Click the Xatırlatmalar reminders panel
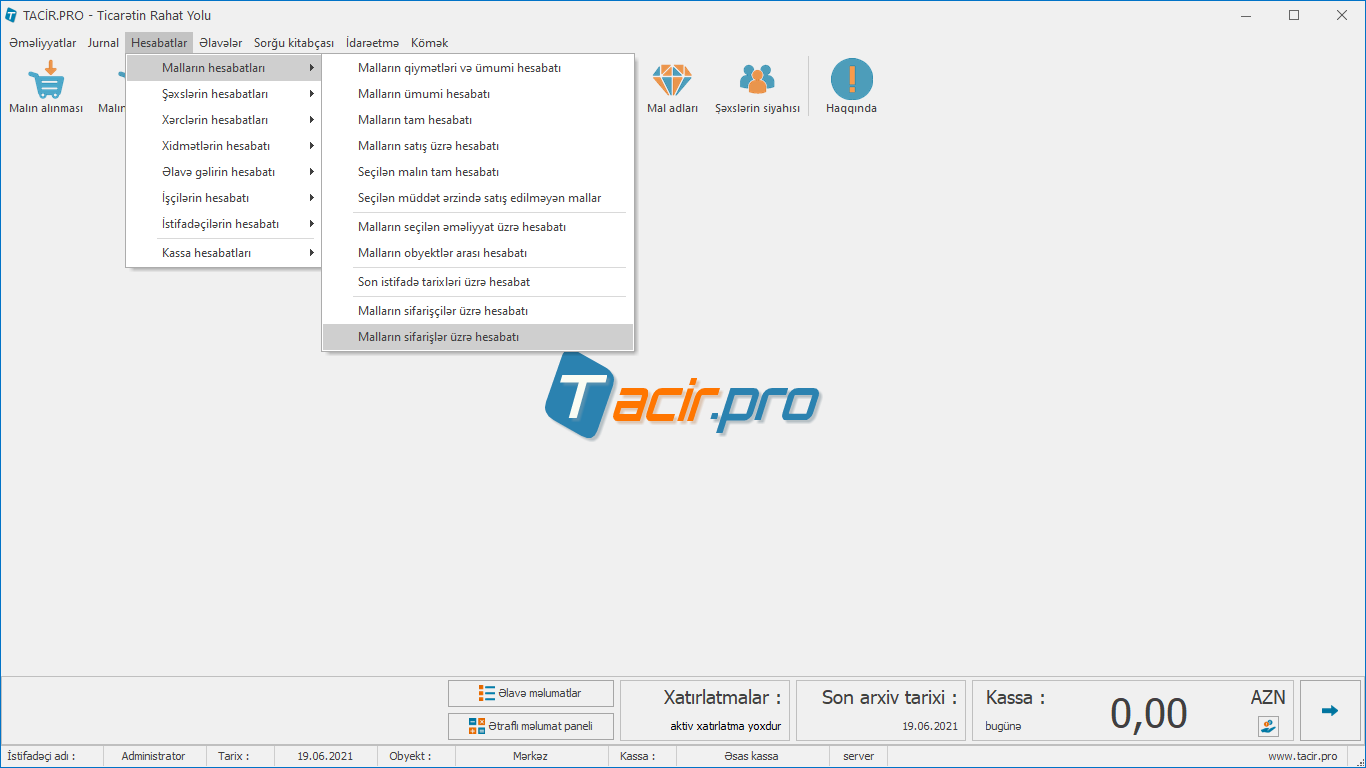This screenshot has height=768, width=1366. (706, 711)
